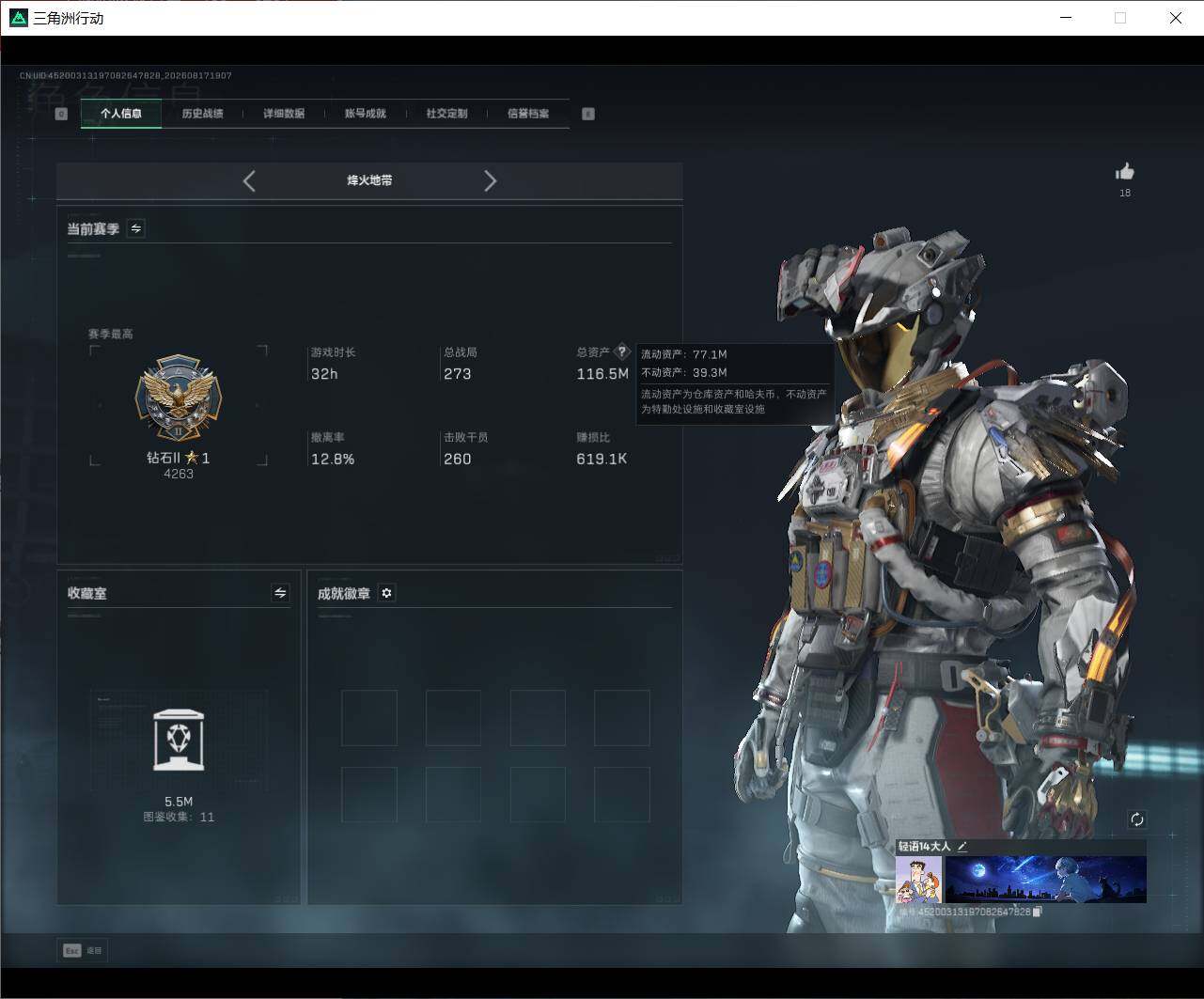Click the character refresh rotate icon
1204x999 pixels.
pyautogui.click(x=1137, y=819)
